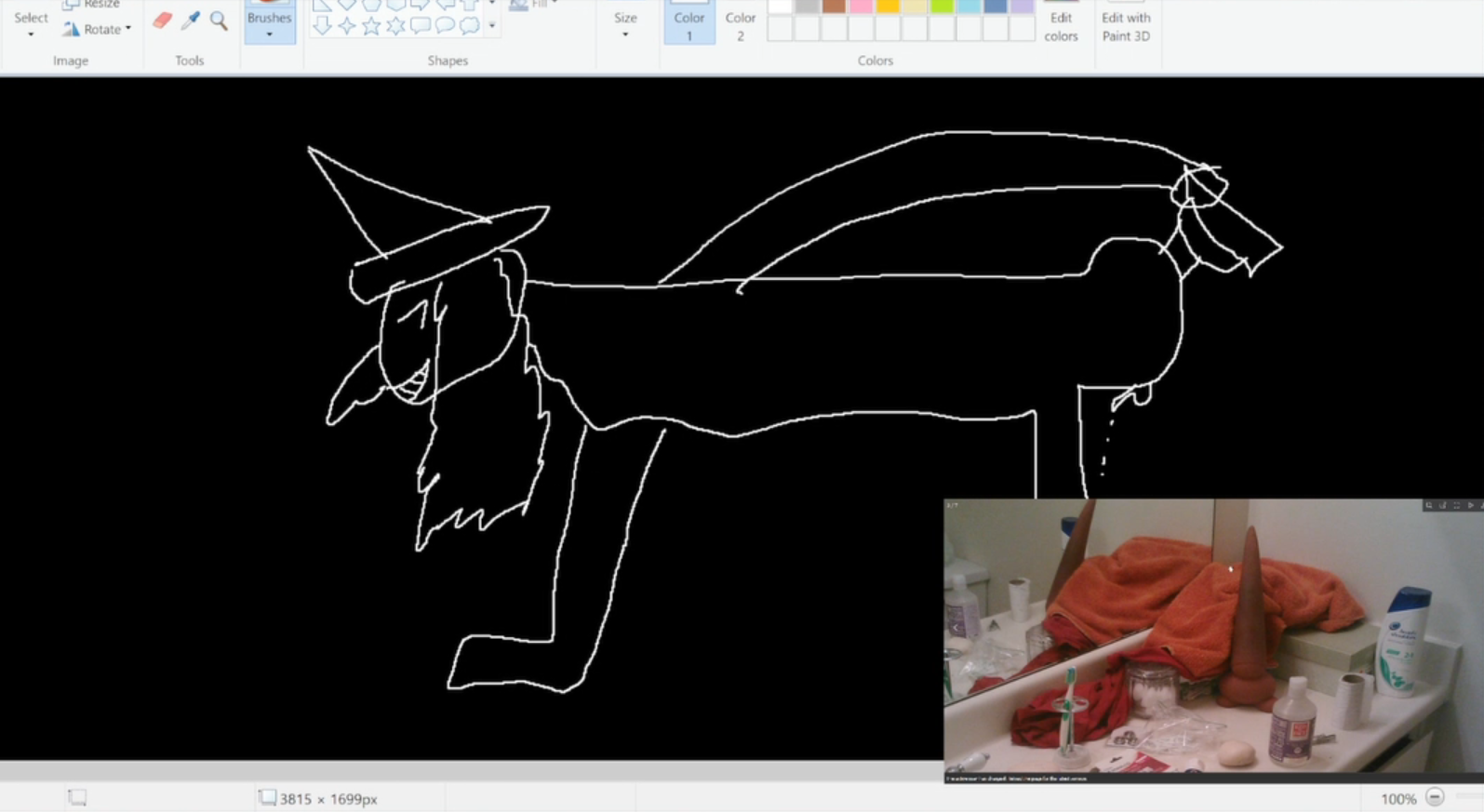Pick the pink color swatch
1484x812 pixels.
click(861, 6)
